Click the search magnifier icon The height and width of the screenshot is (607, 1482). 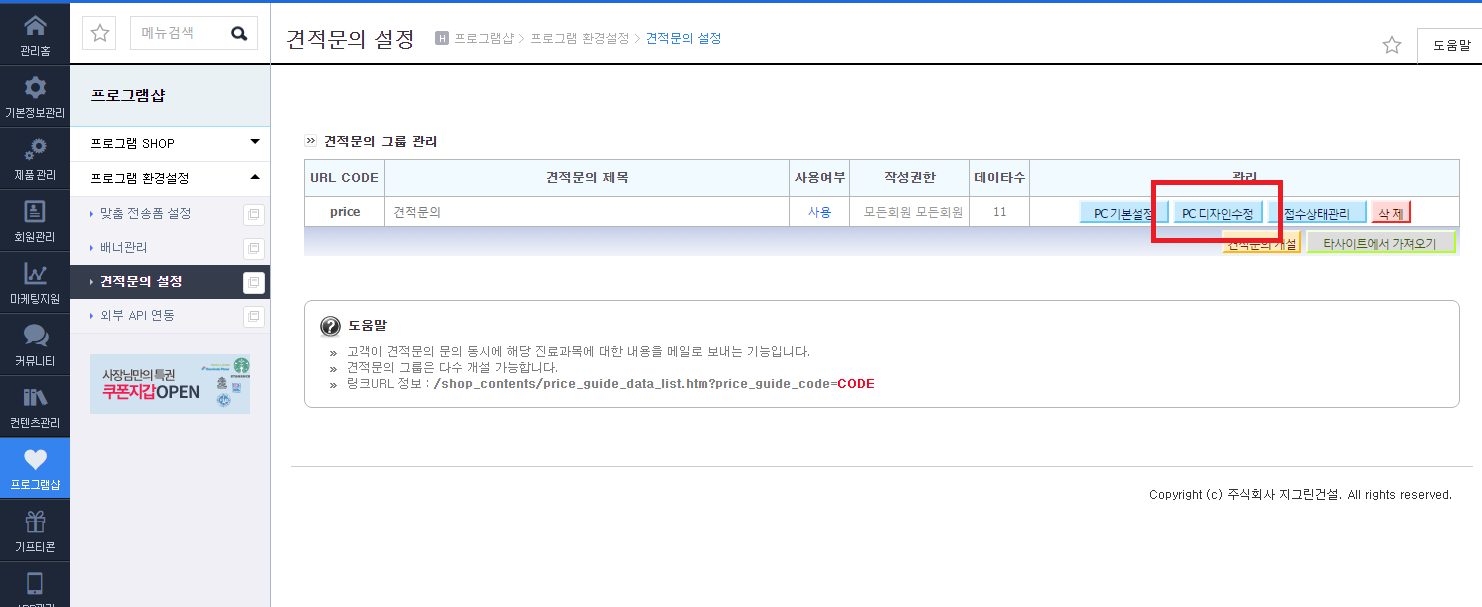coord(239,33)
